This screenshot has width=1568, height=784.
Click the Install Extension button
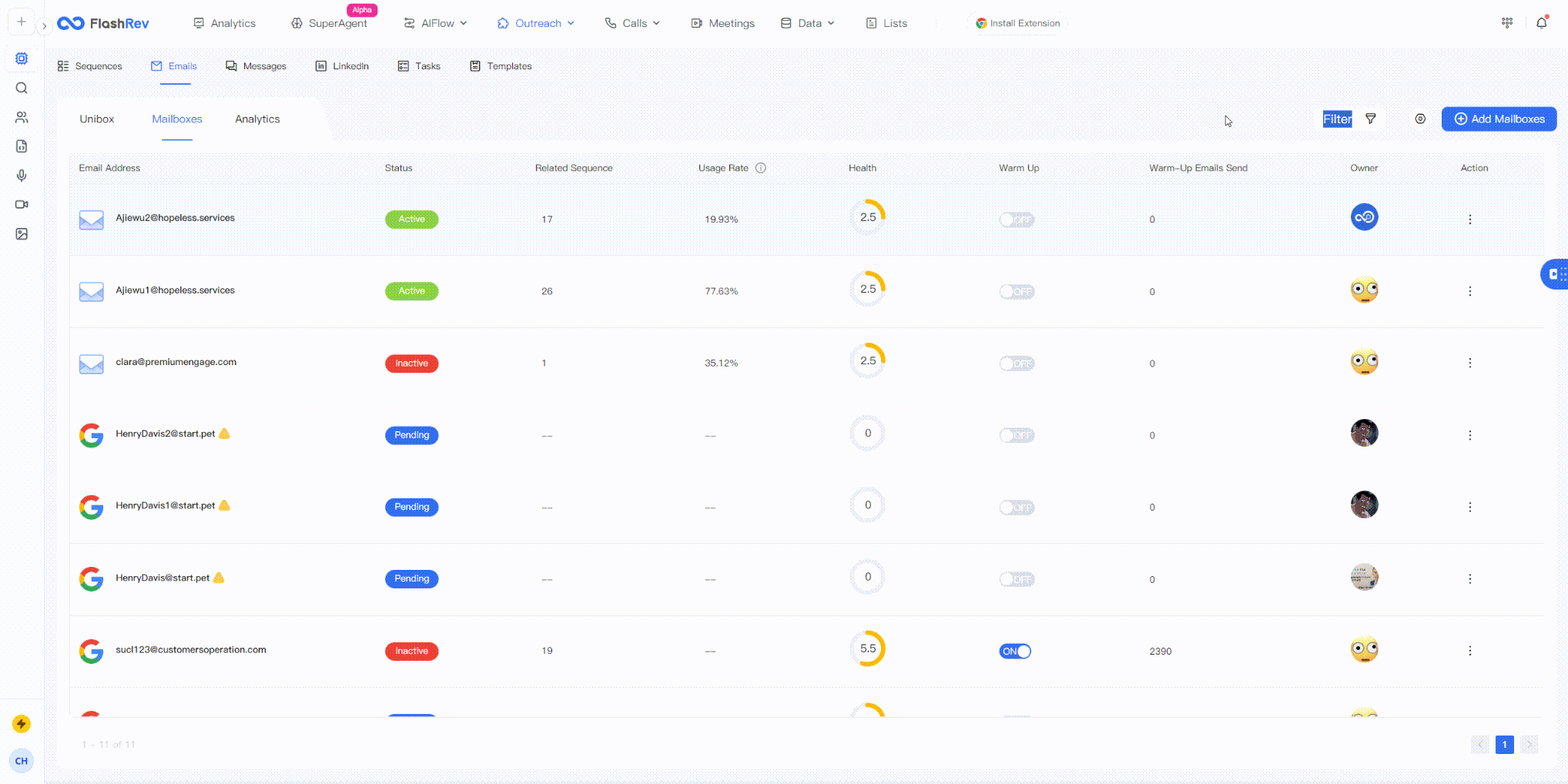pos(1017,23)
